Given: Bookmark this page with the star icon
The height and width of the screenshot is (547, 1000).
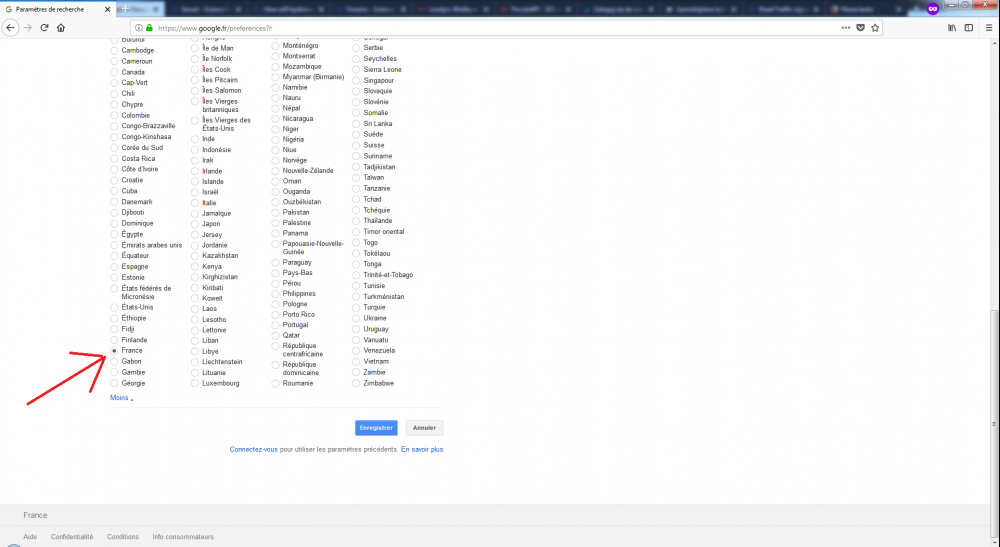Looking at the screenshot, I should click(875, 27).
